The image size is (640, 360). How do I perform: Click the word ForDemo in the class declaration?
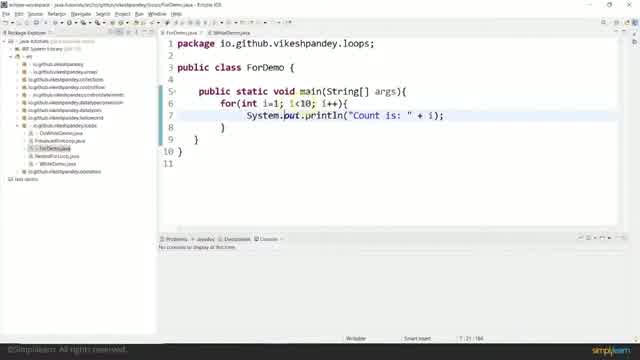click(265, 67)
